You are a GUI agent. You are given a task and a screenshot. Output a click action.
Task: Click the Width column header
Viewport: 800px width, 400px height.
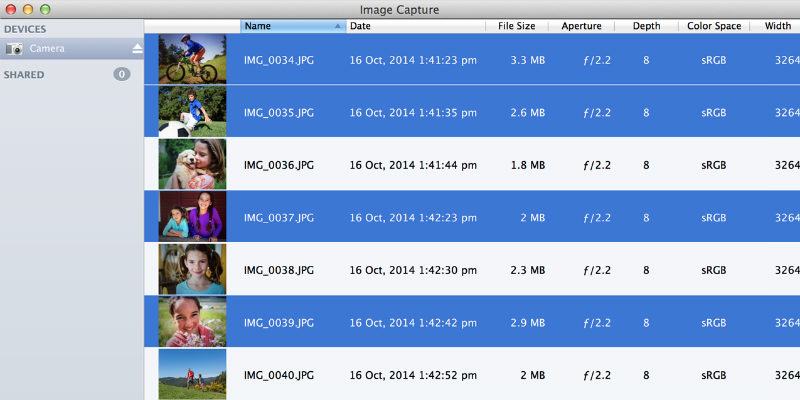(778, 26)
